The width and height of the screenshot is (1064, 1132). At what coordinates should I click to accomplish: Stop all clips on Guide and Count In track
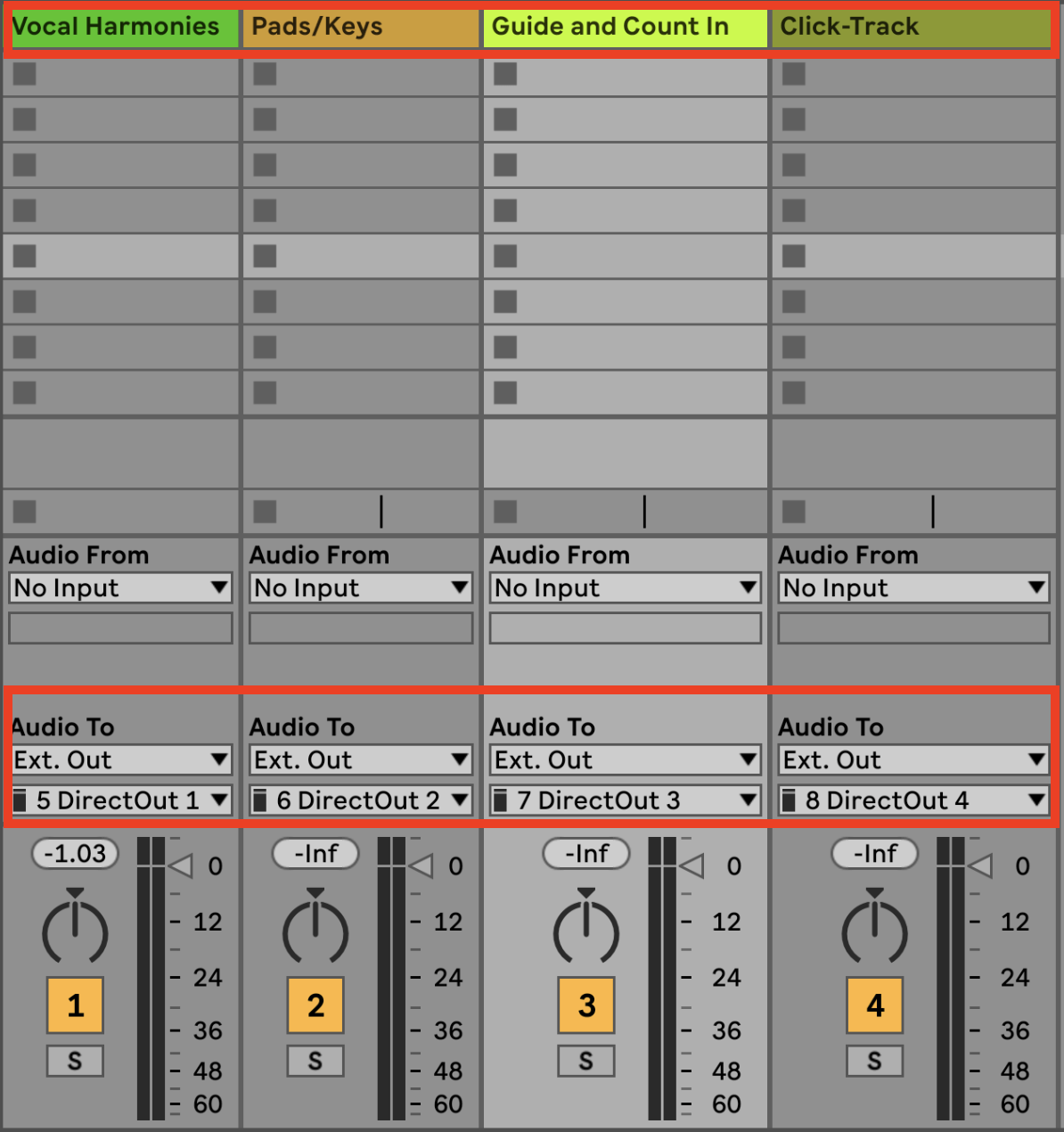coord(505,512)
